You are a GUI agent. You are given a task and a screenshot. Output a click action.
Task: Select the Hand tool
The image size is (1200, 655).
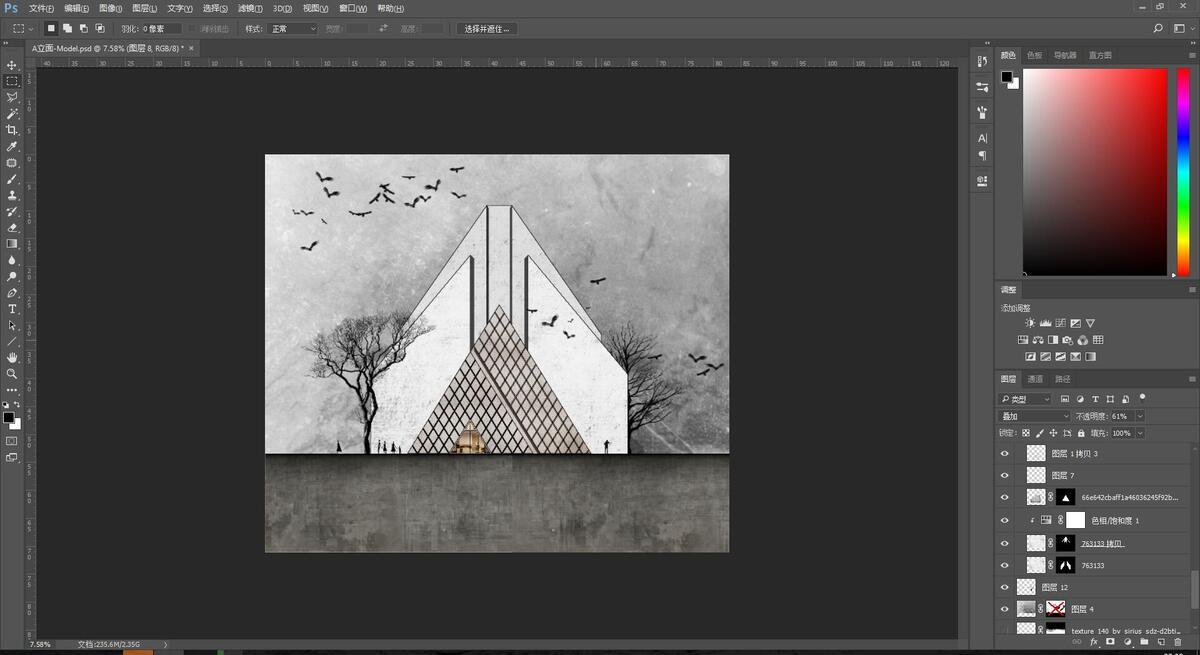(x=12, y=357)
